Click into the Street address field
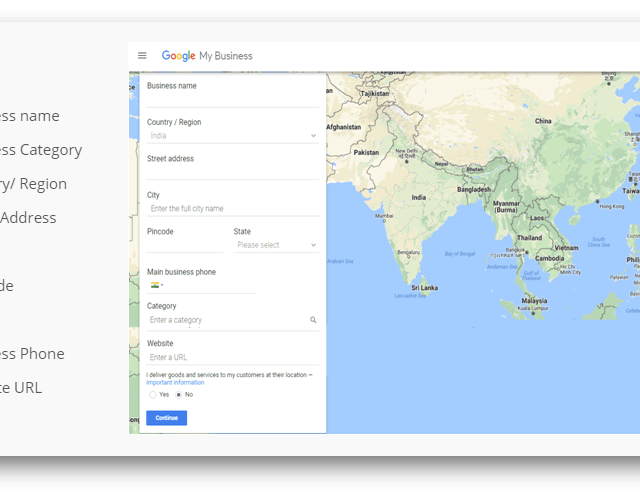640x498 pixels. pos(232,172)
